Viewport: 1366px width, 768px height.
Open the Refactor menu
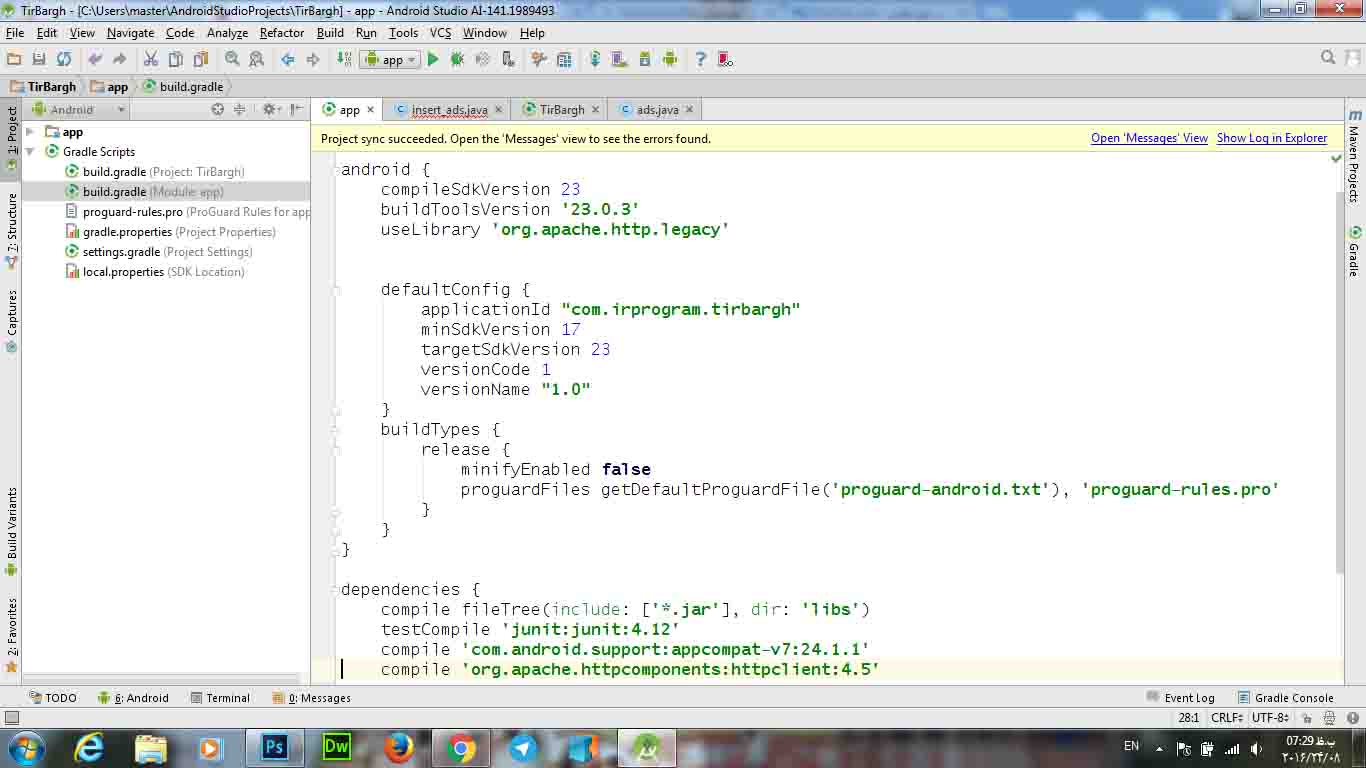pyautogui.click(x=282, y=33)
